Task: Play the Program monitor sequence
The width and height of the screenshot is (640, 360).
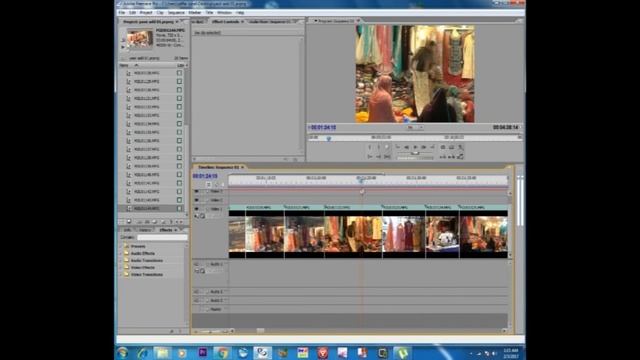Action: click(415, 147)
